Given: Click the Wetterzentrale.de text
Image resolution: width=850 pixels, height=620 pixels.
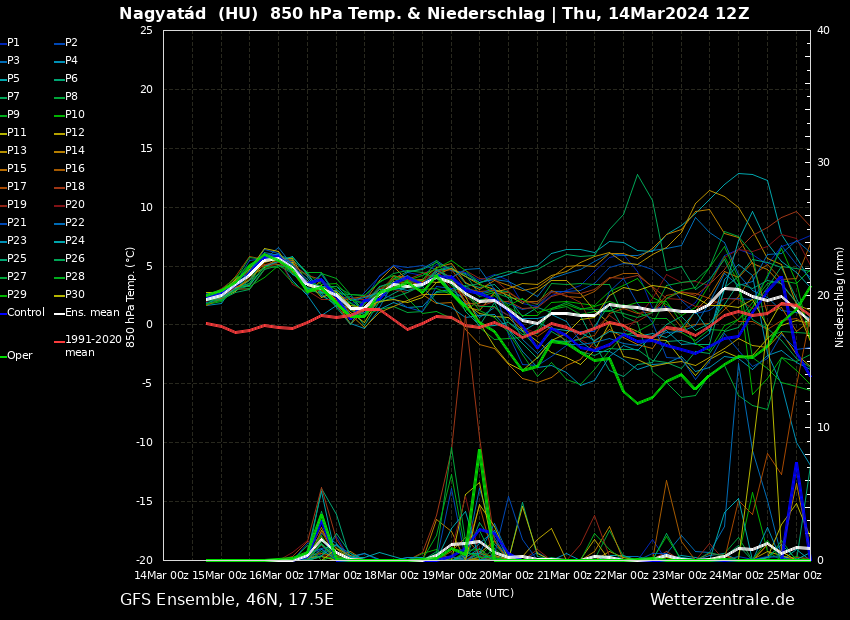Looking at the screenshot, I should tap(721, 600).
